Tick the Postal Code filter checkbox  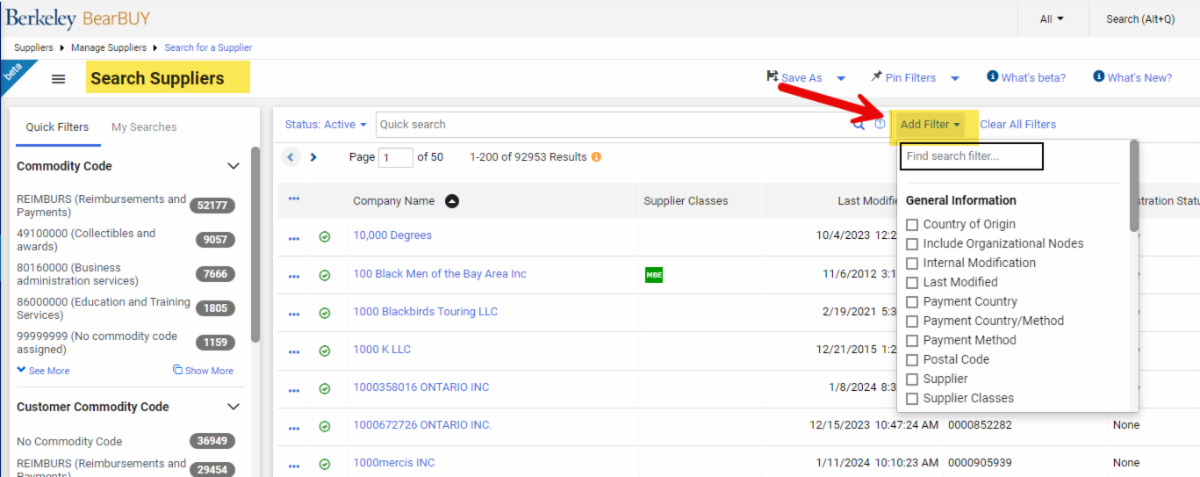pyautogui.click(x=912, y=360)
